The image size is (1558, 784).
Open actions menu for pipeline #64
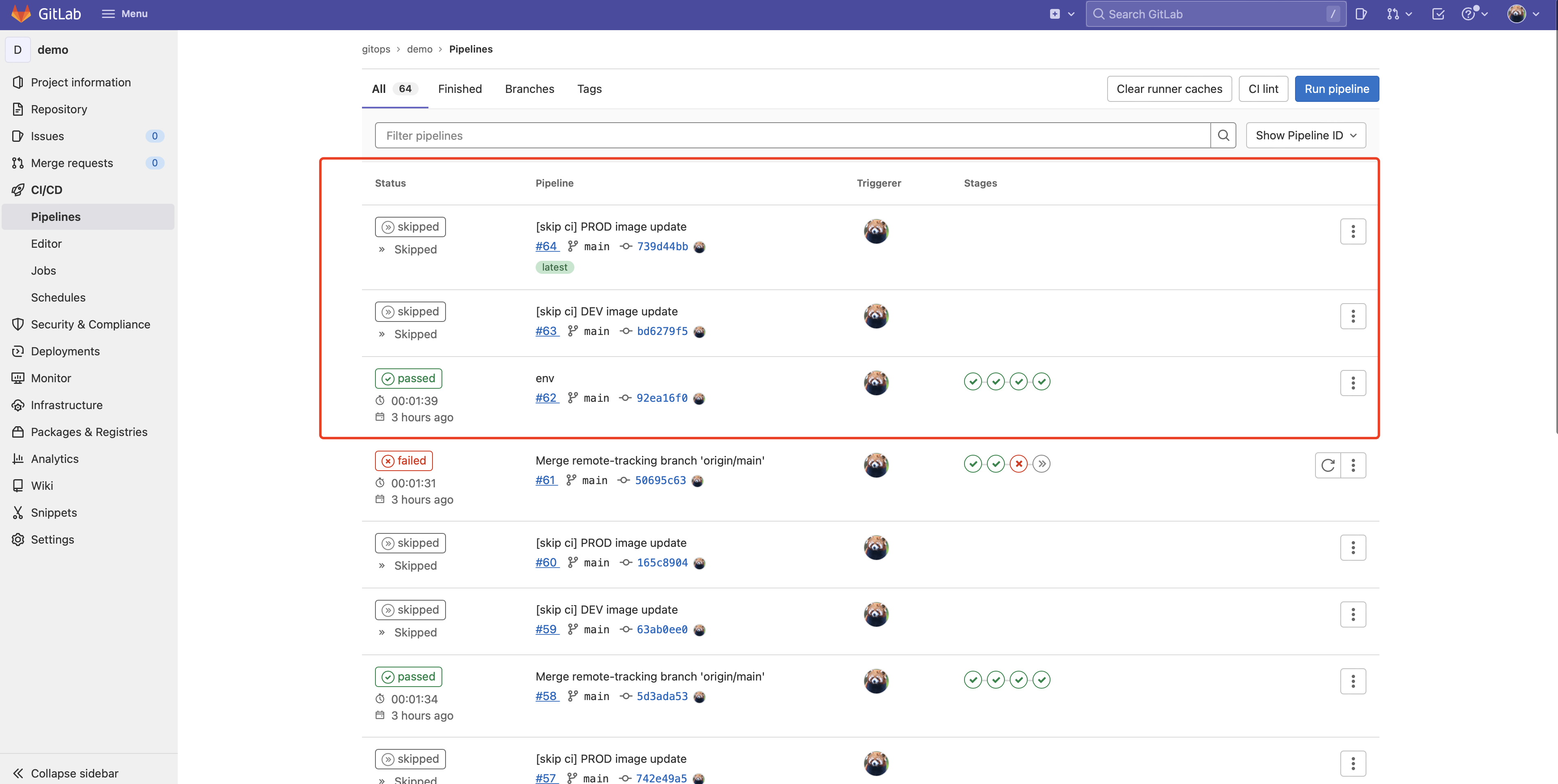[x=1353, y=231]
